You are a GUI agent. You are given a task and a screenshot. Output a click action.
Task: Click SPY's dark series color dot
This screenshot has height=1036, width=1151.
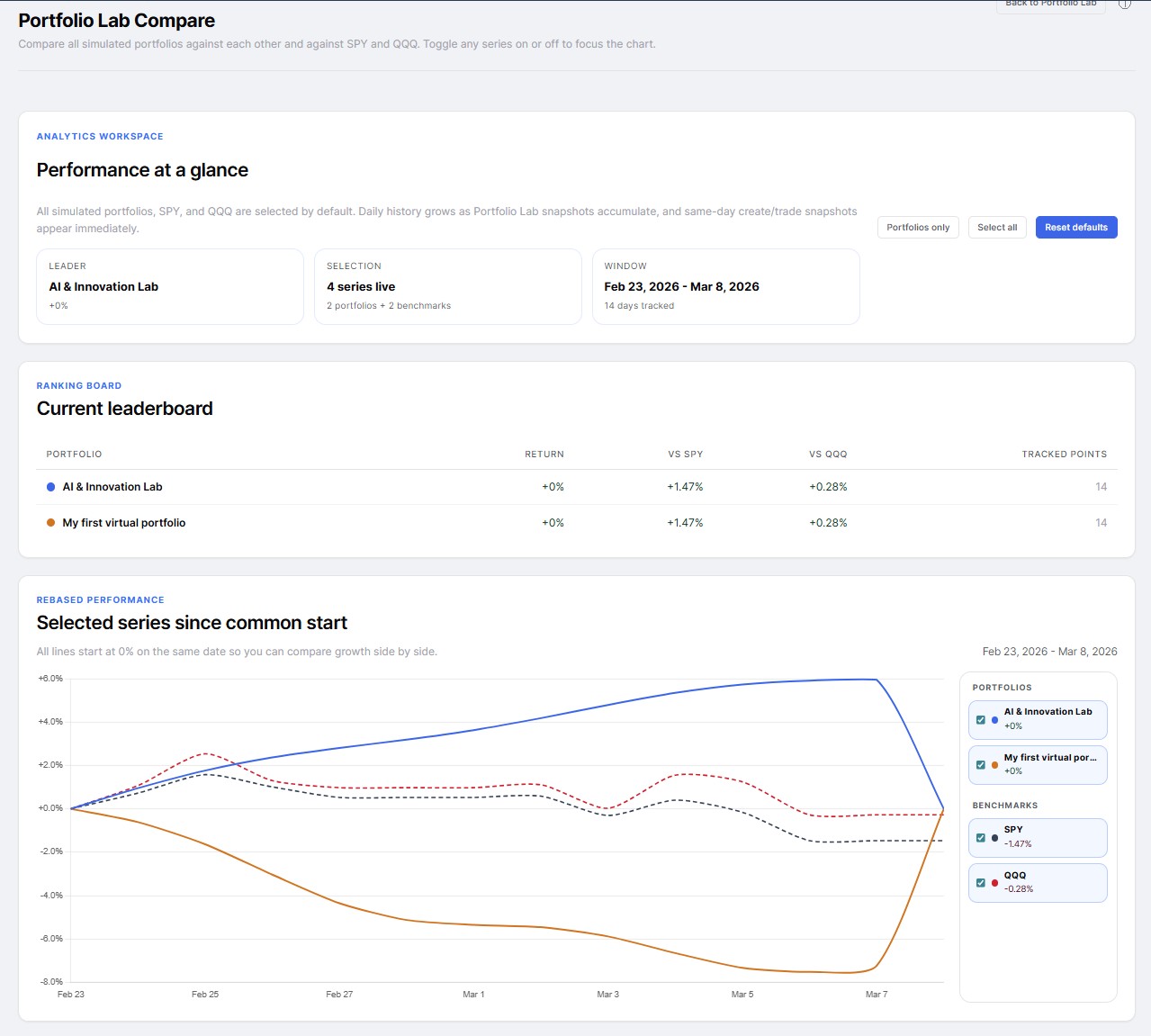pyautogui.click(x=994, y=837)
